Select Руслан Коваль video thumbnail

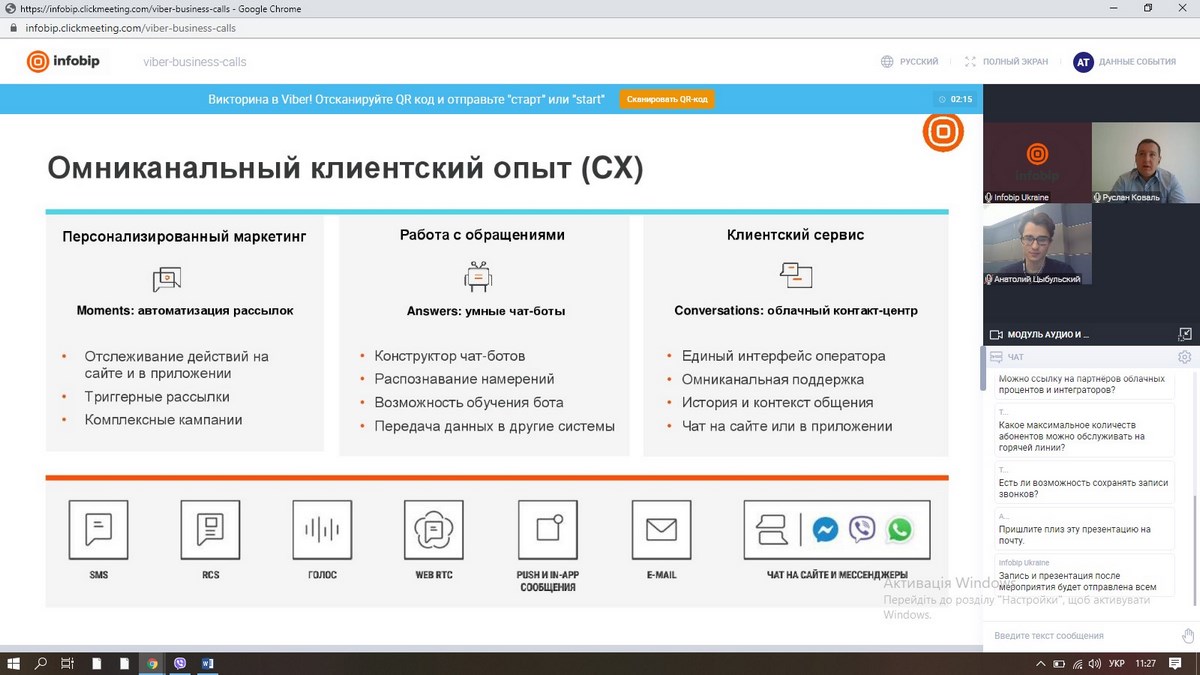point(1145,162)
